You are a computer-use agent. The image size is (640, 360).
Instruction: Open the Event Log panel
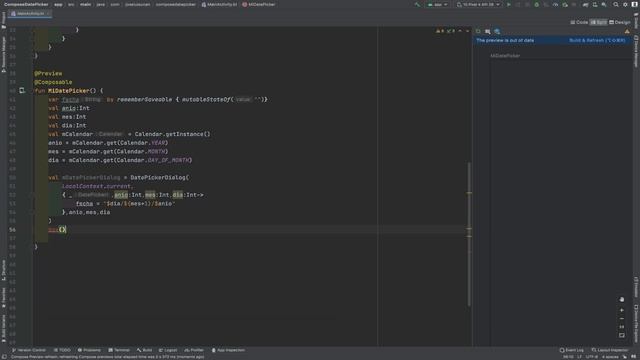(x=571, y=350)
